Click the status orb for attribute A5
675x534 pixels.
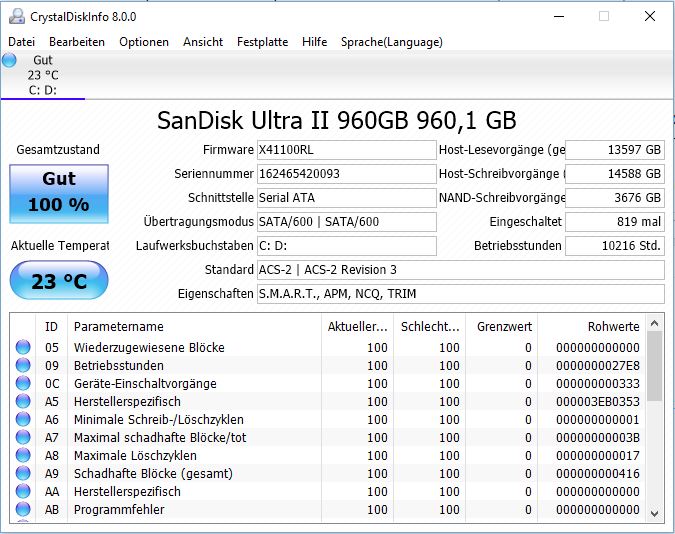point(23,401)
